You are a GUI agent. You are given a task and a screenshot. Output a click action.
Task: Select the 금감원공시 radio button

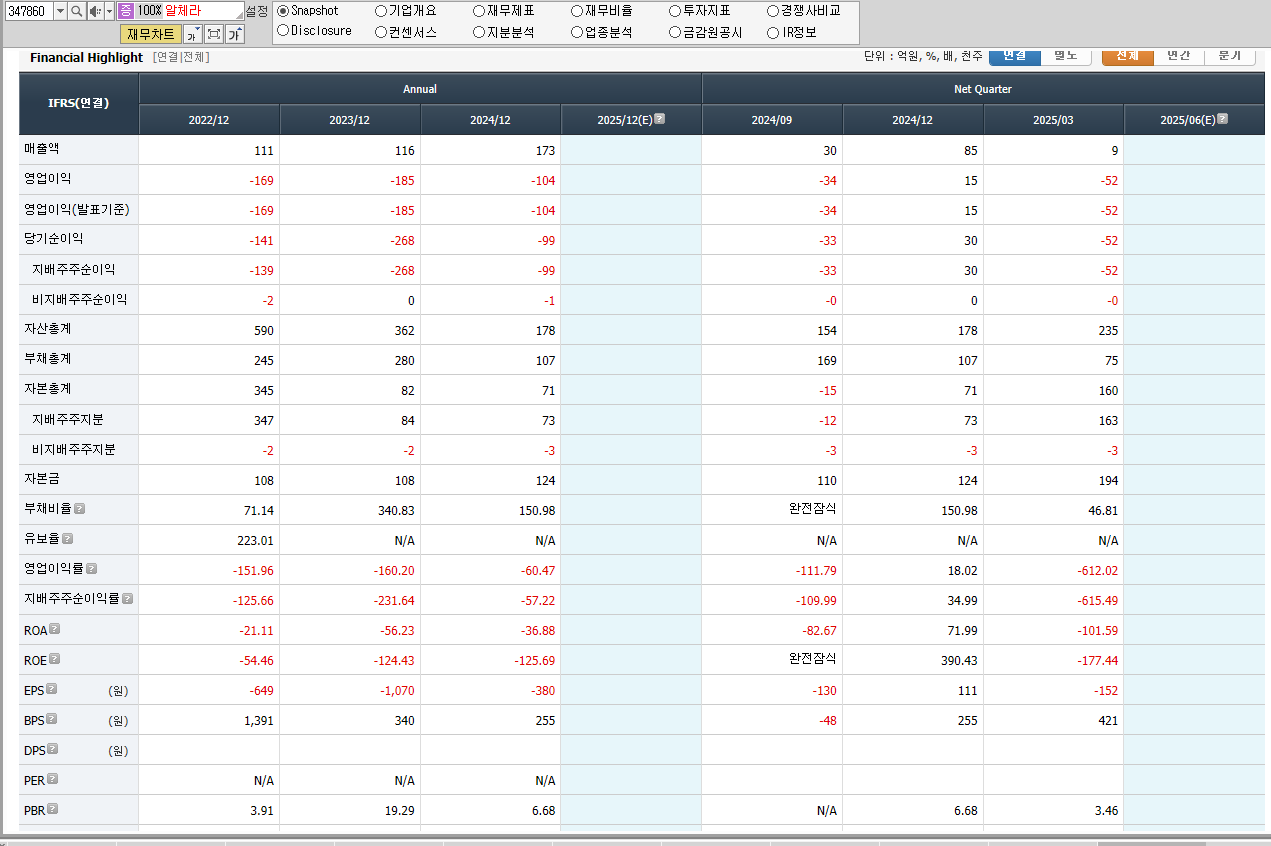click(675, 32)
